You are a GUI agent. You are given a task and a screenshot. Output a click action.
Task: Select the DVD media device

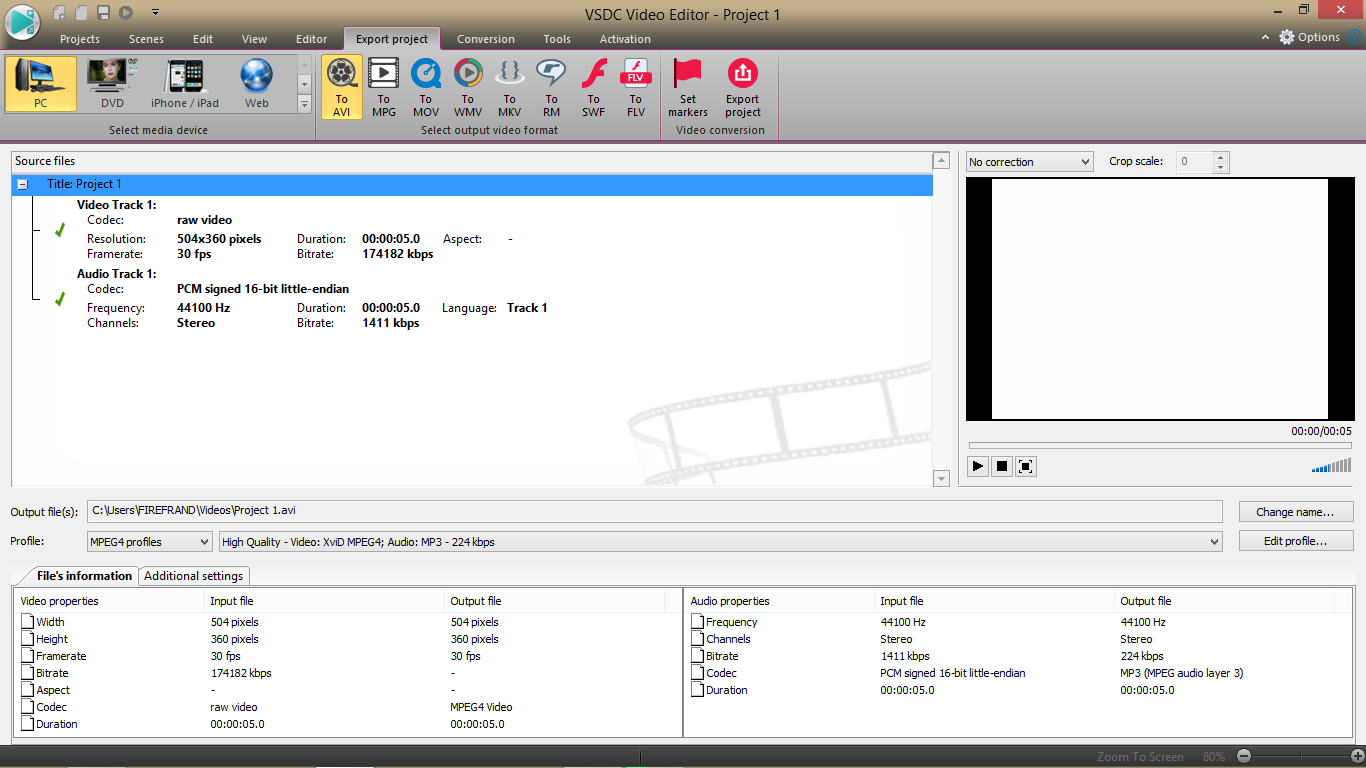[110, 83]
